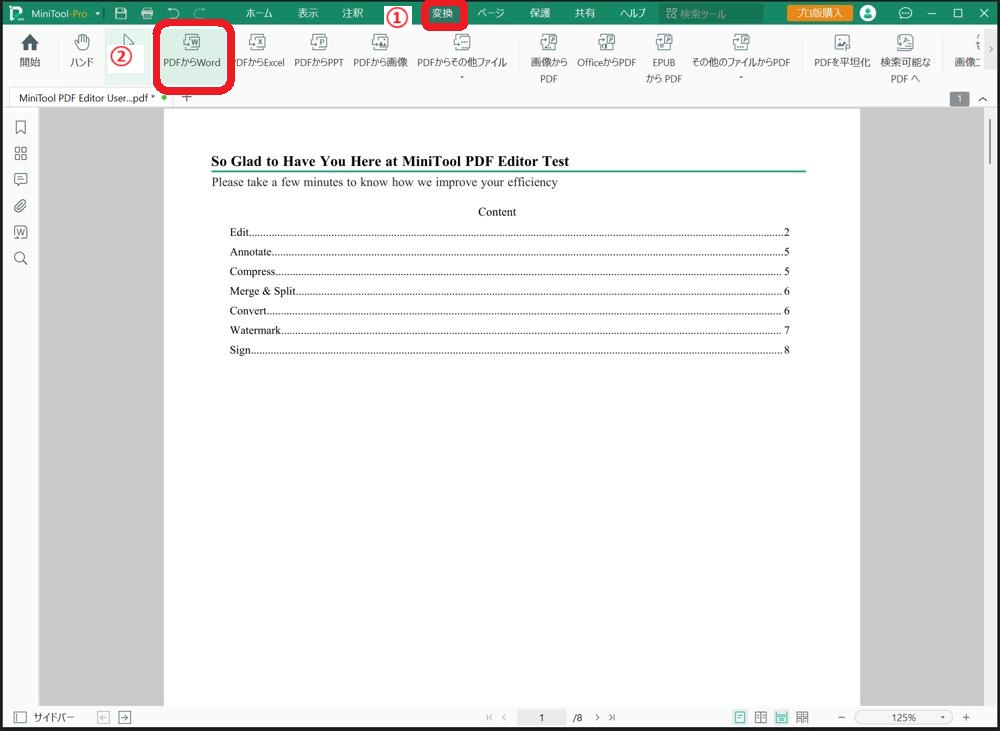Zoom out with the minus button
Screen dimensions: 1000x731
click(x=841, y=717)
